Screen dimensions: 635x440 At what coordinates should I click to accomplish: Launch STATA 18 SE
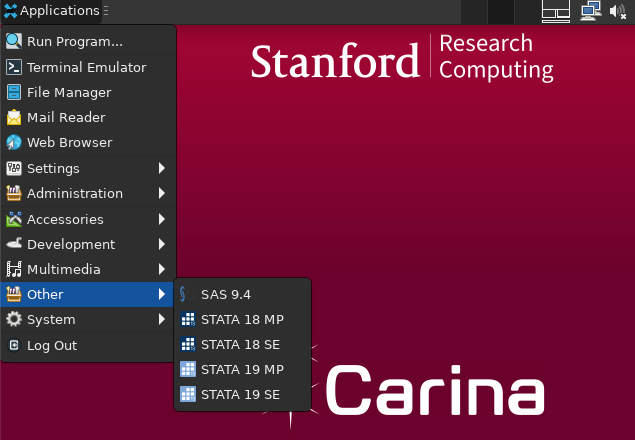tap(242, 344)
